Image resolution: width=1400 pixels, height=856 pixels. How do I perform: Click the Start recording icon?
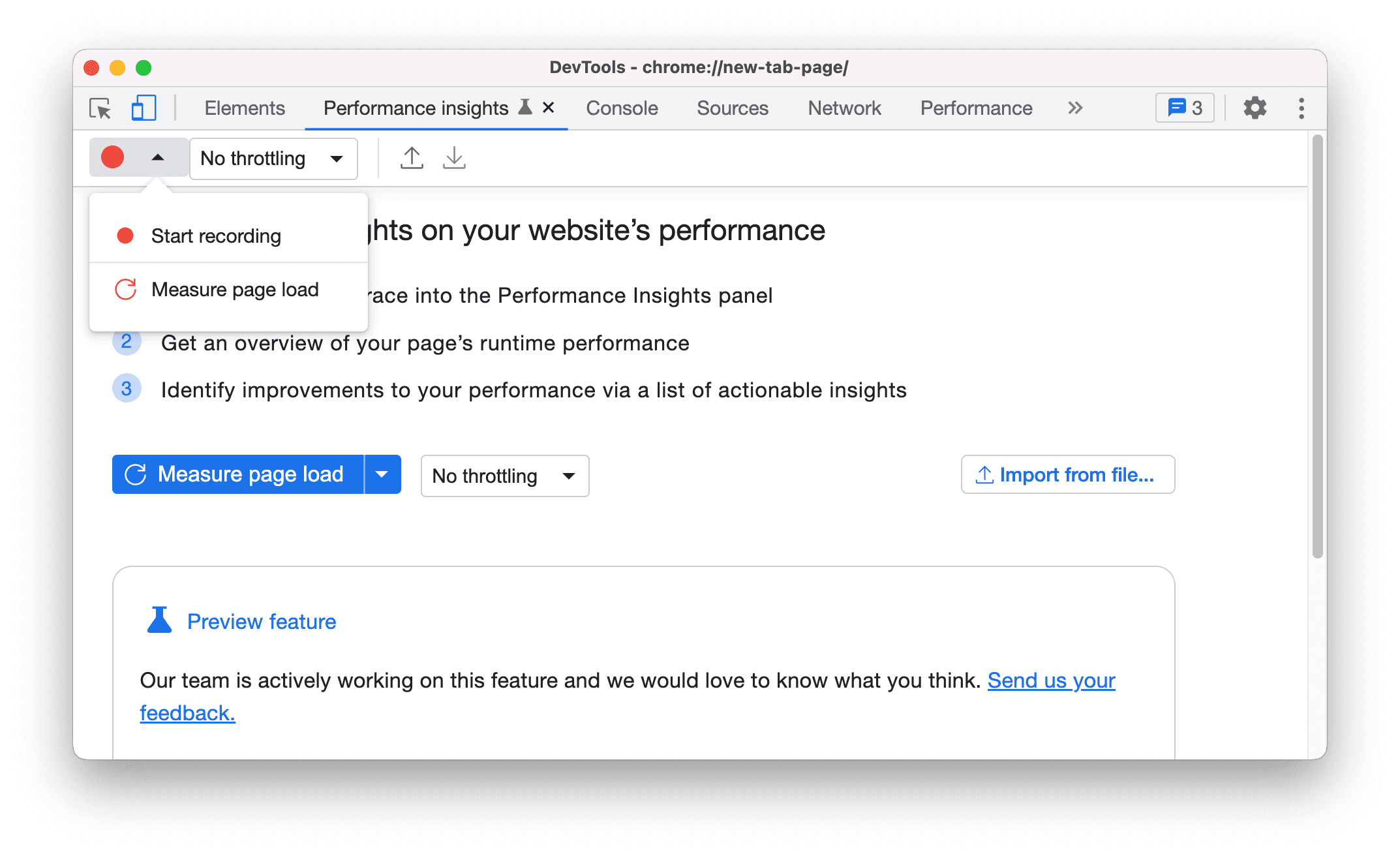[x=125, y=235]
